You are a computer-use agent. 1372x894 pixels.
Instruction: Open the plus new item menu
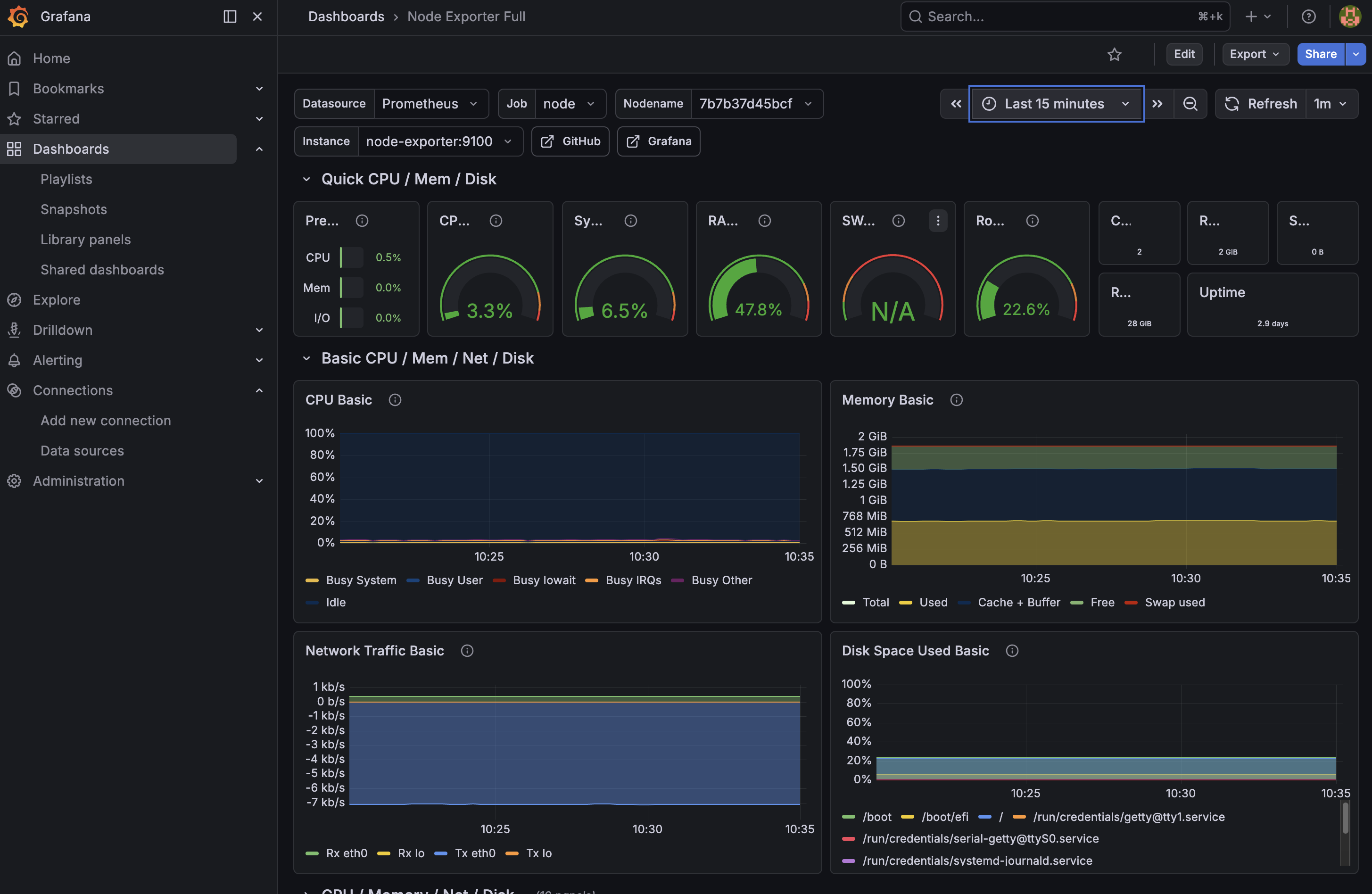1258,16
